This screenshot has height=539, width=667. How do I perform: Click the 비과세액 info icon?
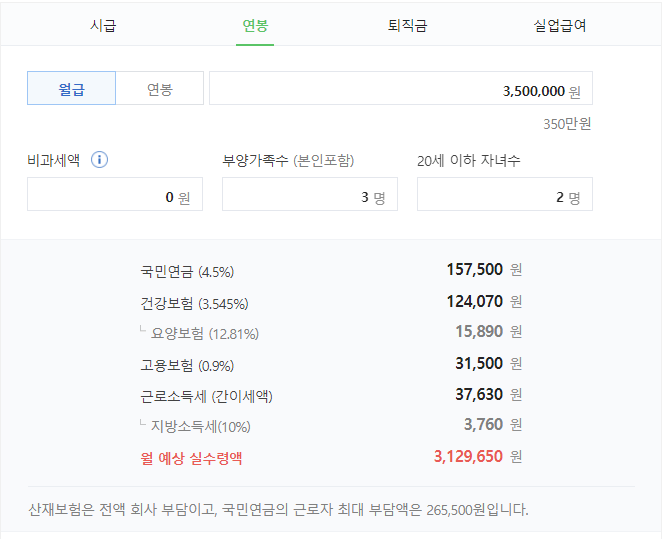[x=99, y=160]
